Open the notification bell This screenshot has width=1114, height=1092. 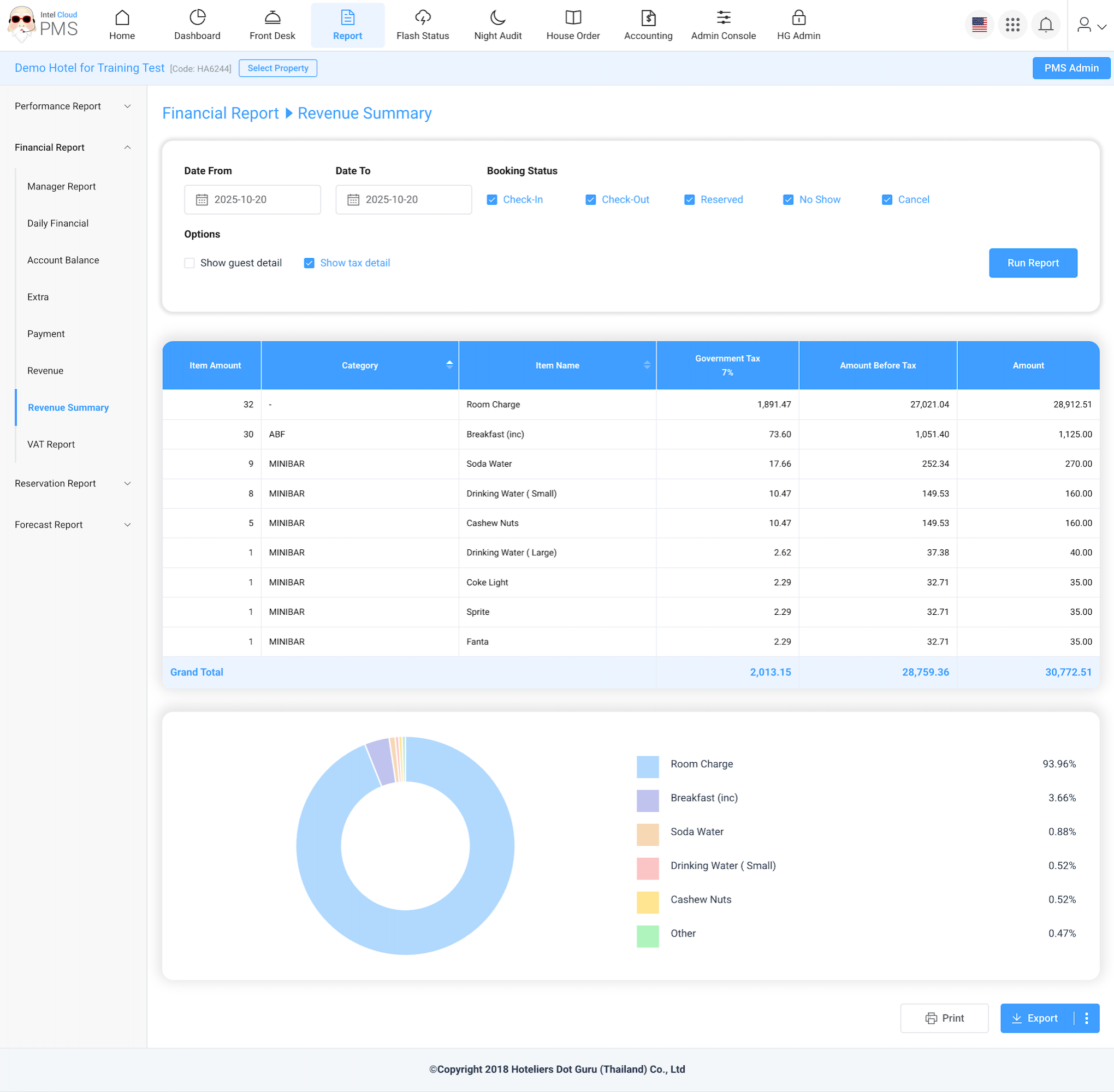point(1045,25)
